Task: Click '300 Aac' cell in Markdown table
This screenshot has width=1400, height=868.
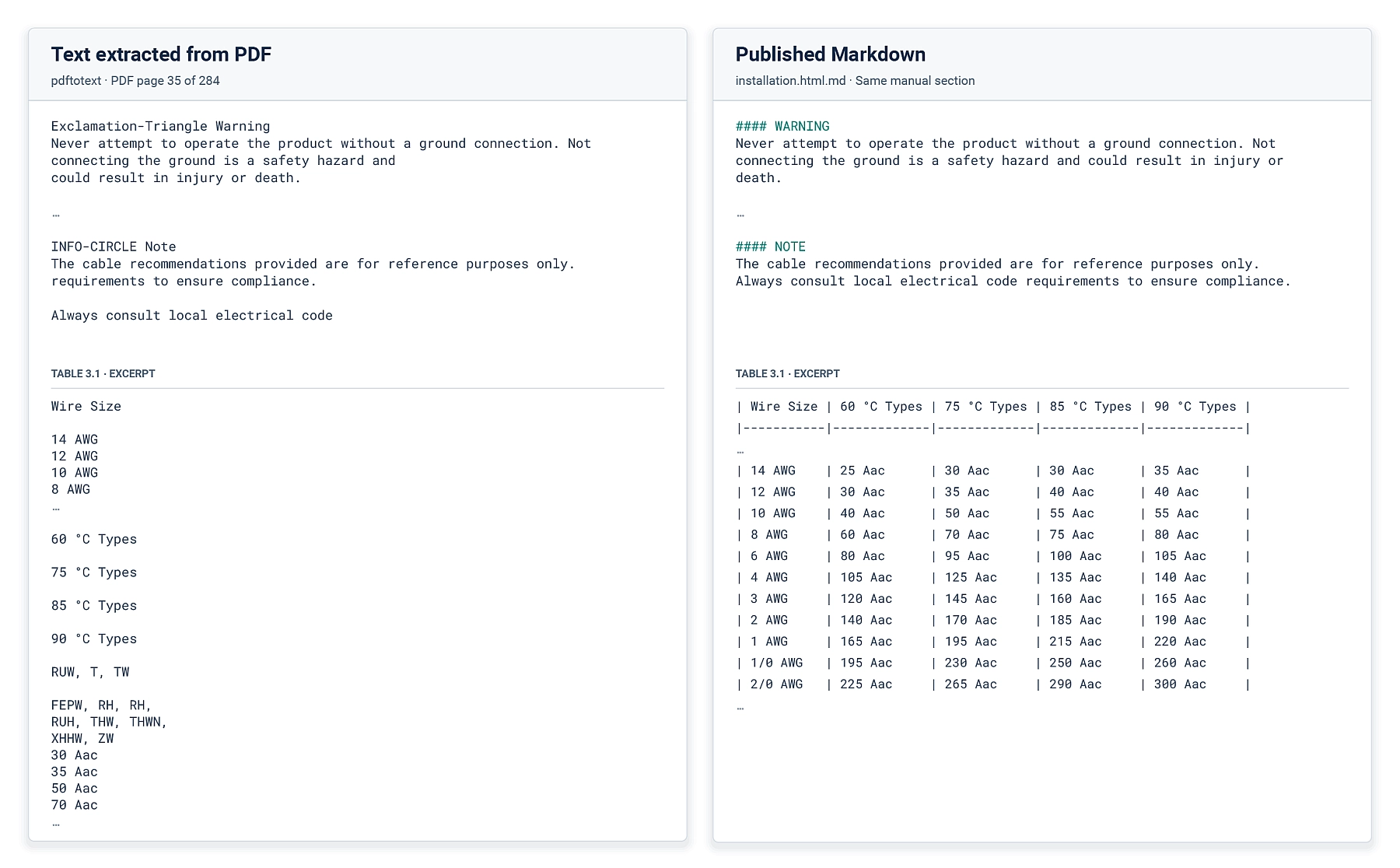Action: (1180, 684)
